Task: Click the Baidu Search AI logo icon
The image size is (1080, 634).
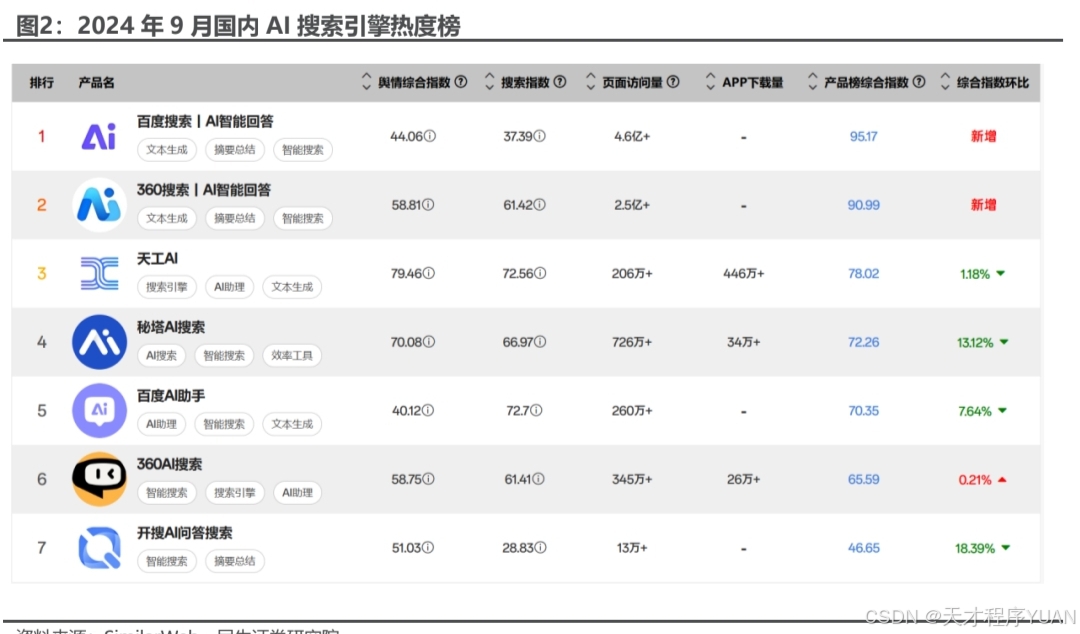Action: (x=99, y=136)
